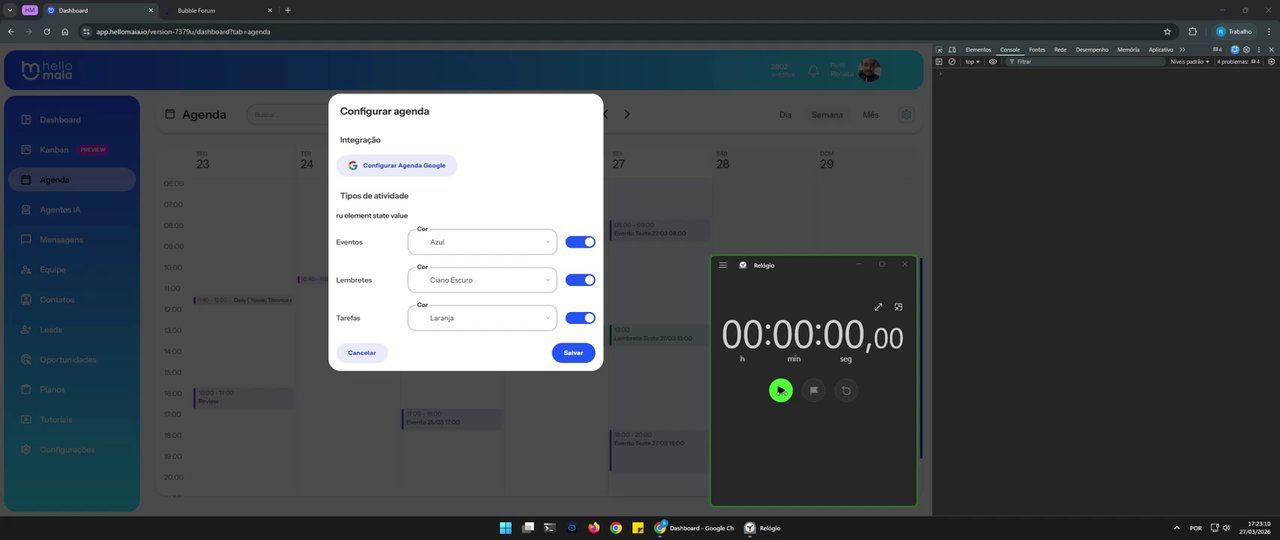Open Contatos in the sidebar
Screen dimensions: 1280x540
72,300
